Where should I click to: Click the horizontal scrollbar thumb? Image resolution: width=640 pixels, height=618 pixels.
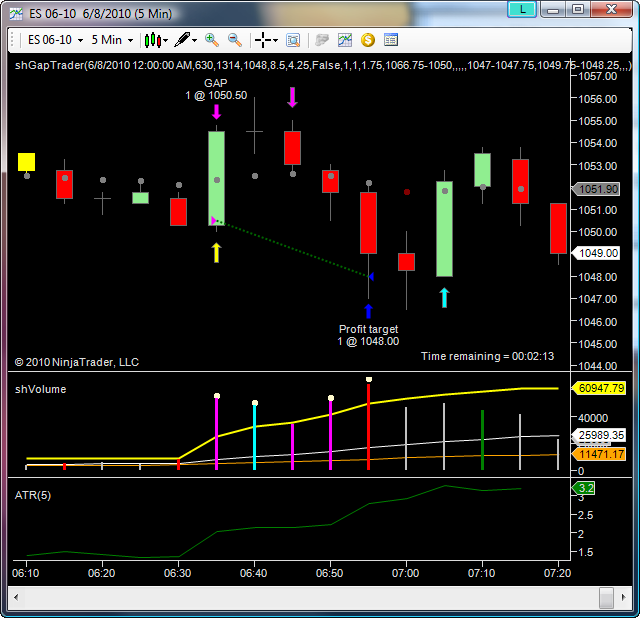click(606, 598)
